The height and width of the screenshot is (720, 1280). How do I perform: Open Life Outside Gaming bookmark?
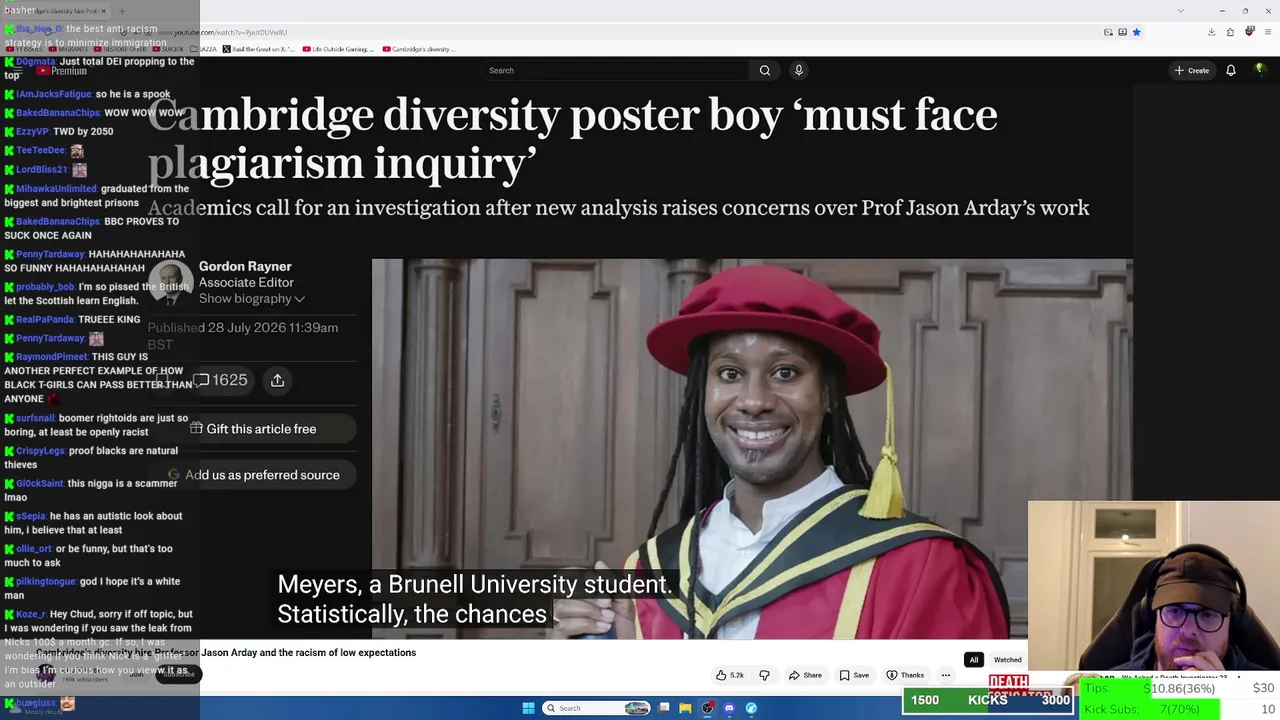[338, 49]
